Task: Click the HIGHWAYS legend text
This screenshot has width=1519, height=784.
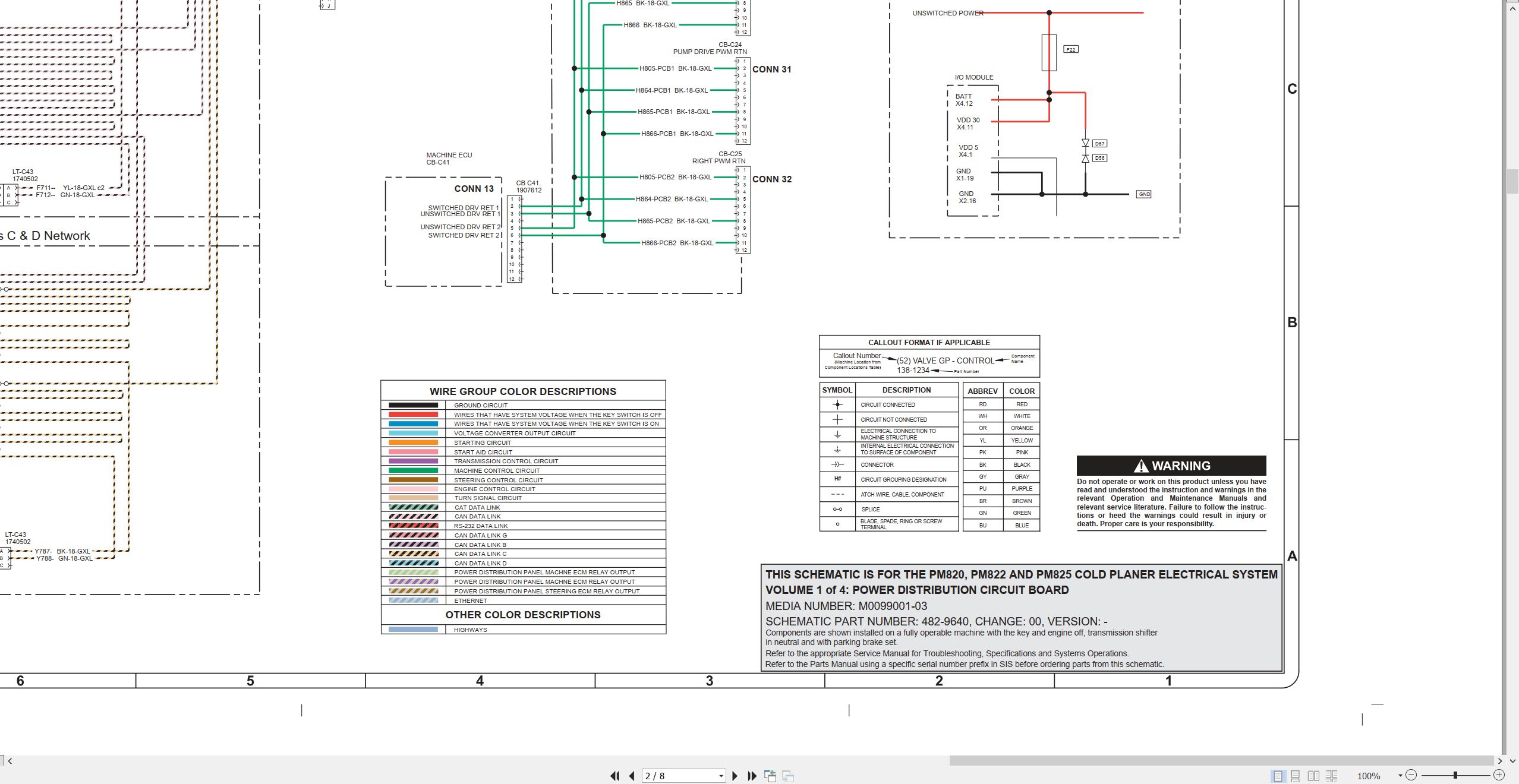Action: (x=470, y=630)
